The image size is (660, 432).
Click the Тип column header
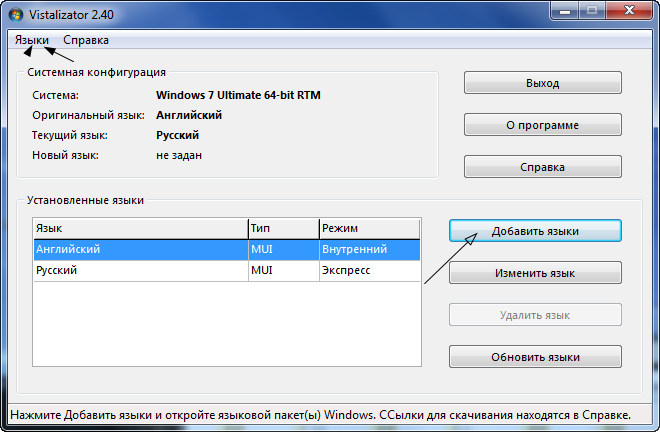283,229
